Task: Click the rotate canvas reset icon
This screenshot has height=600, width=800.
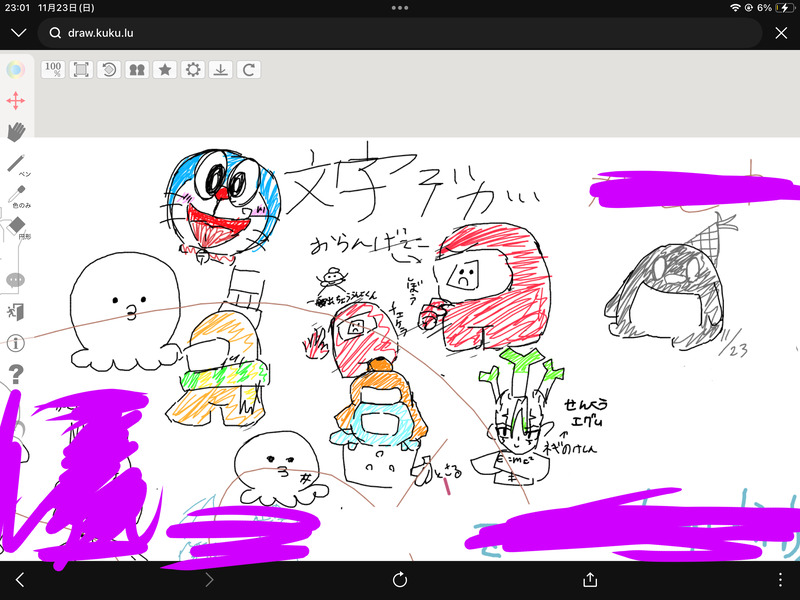Action: [x=109, y=69]
